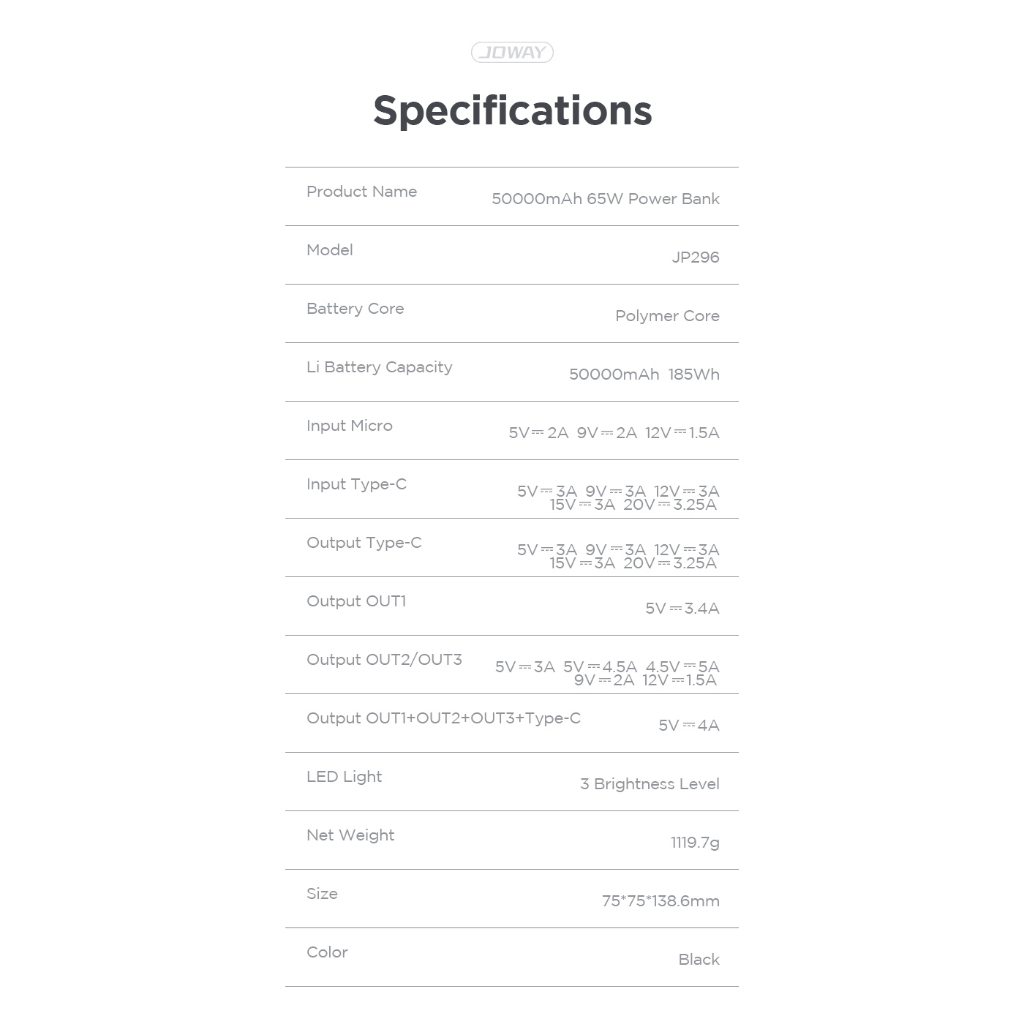Image resolution: width=1024 pixels, height=1024 pixels.
Task: Click the 3 Brightness Level value
Action: [649, 784]
